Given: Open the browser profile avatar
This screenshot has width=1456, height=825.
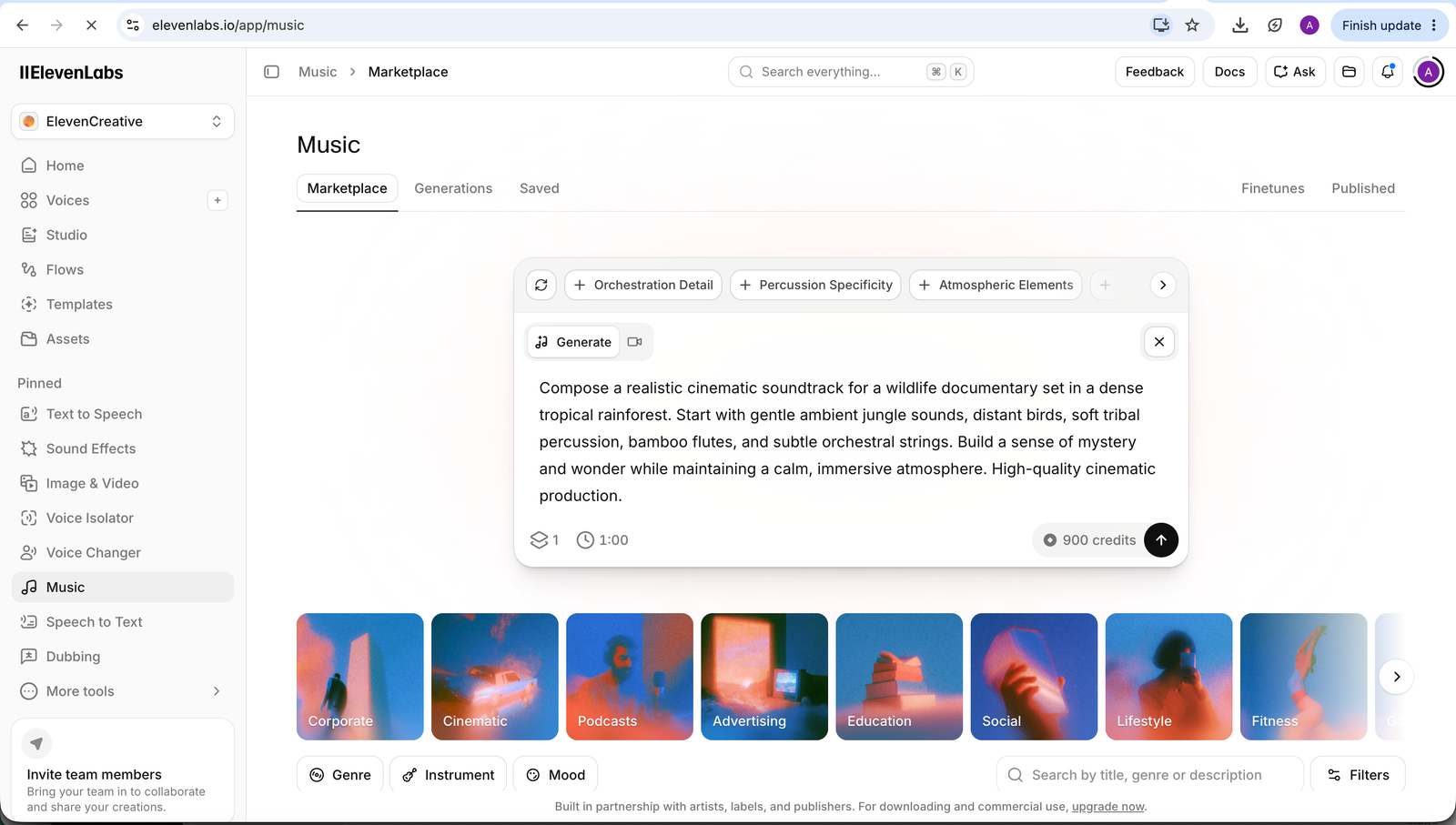Looking at the screenshot, I should click(1309, 25).
